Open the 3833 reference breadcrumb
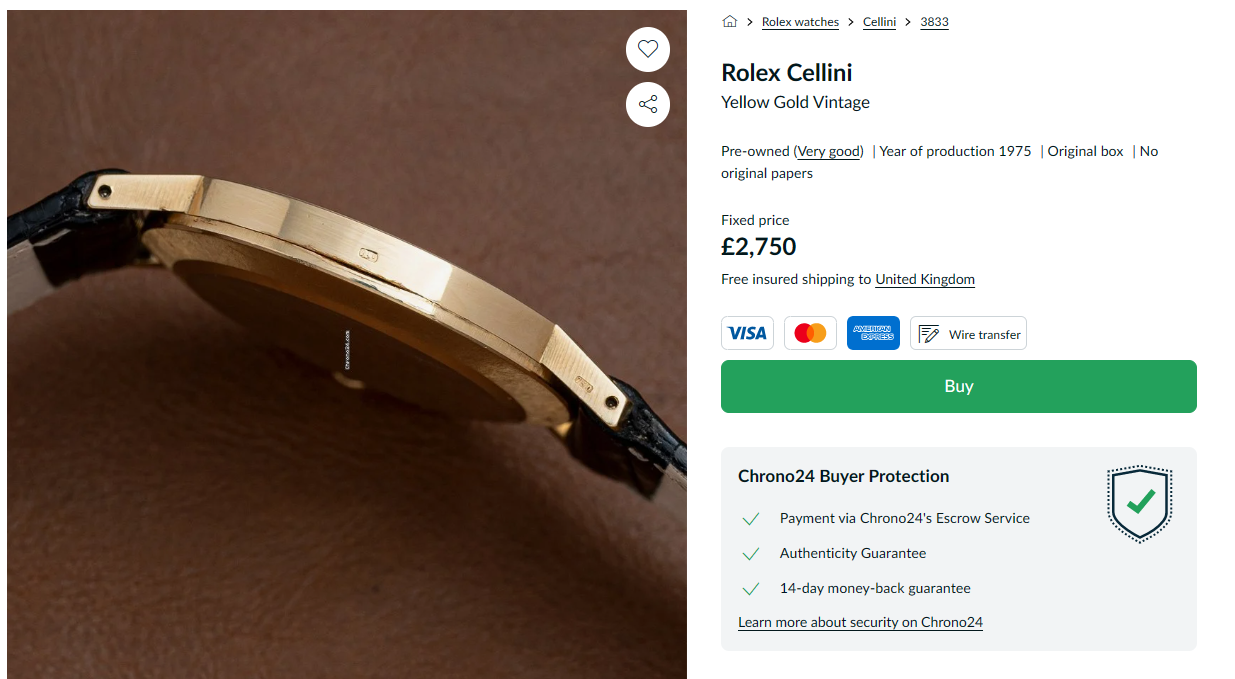 (934, 22)
